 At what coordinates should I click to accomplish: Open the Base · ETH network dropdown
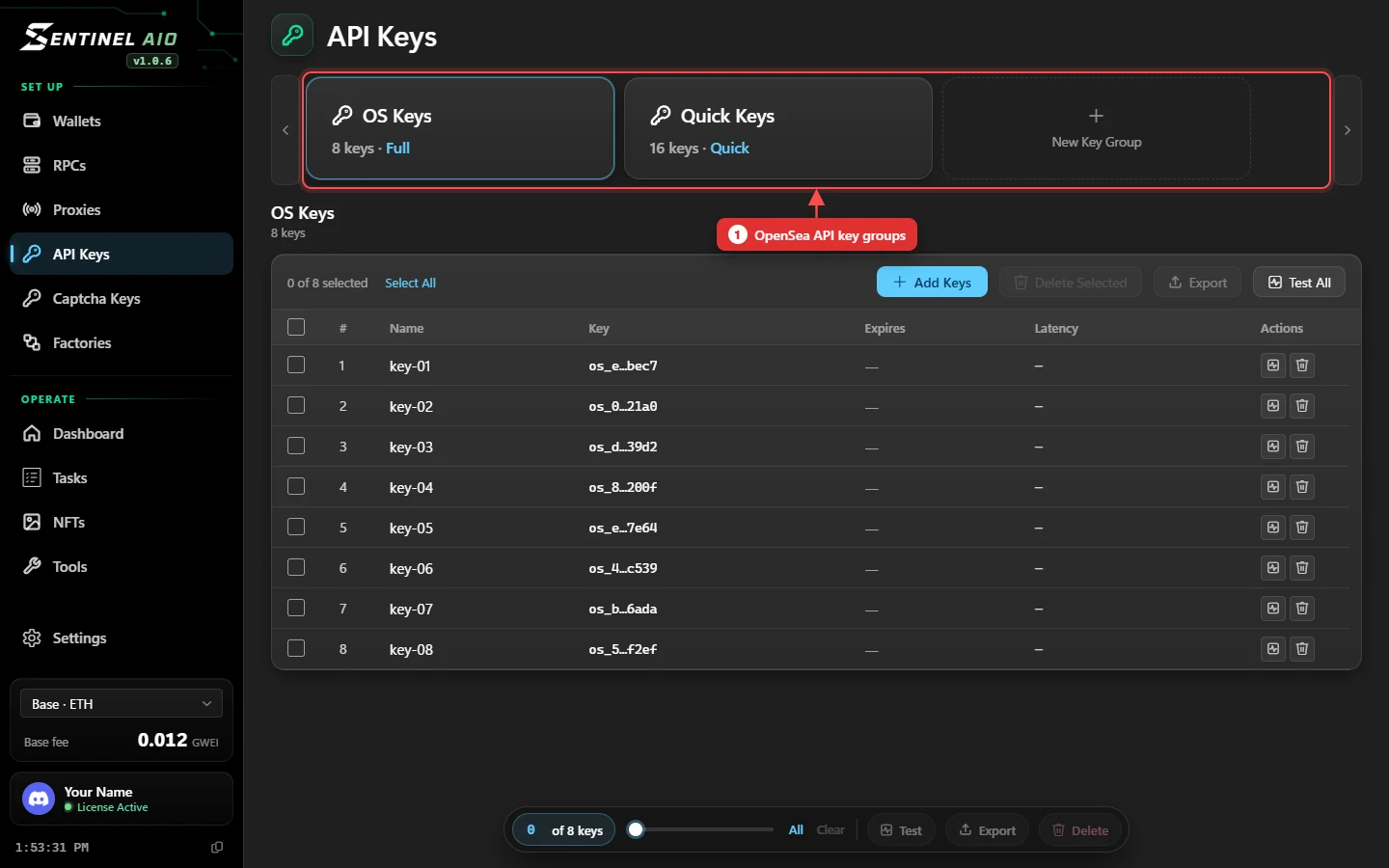(122, 704)
